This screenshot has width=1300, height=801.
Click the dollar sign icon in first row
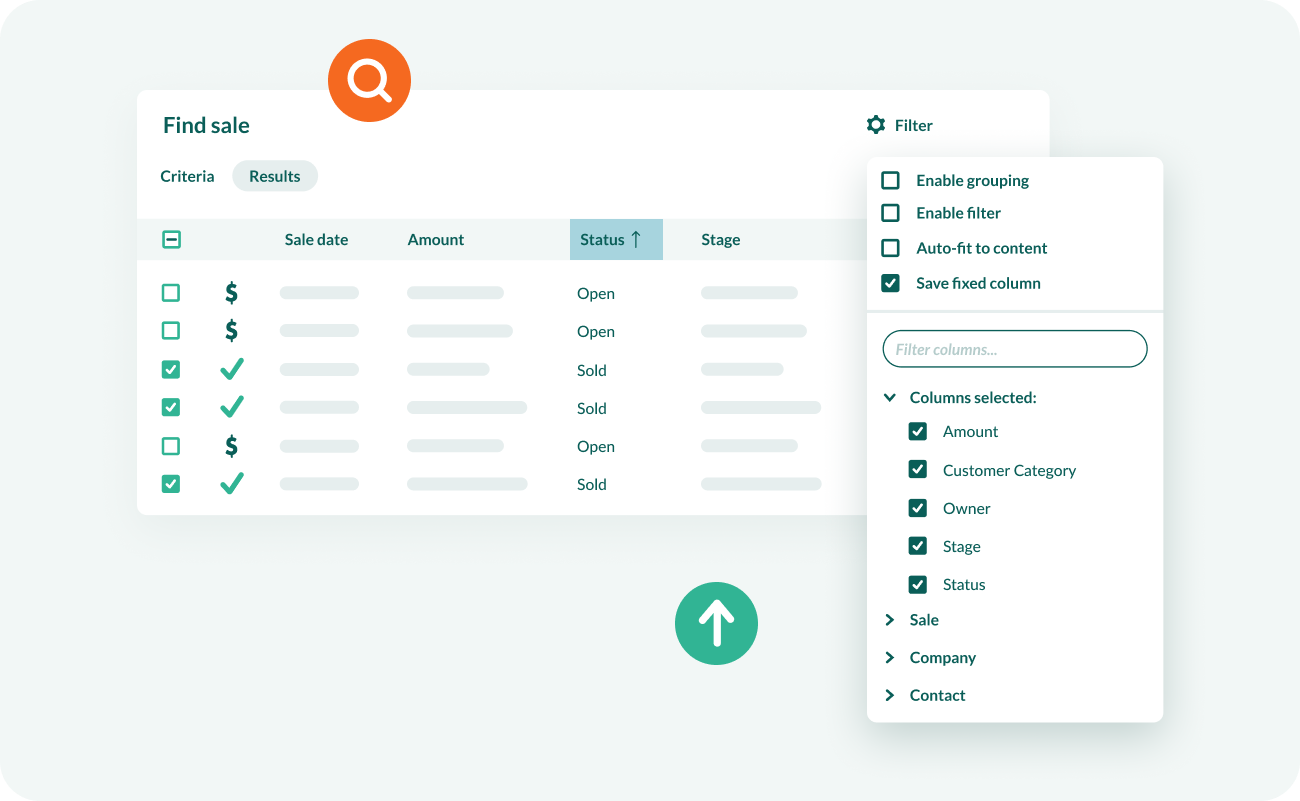(231, 293)
